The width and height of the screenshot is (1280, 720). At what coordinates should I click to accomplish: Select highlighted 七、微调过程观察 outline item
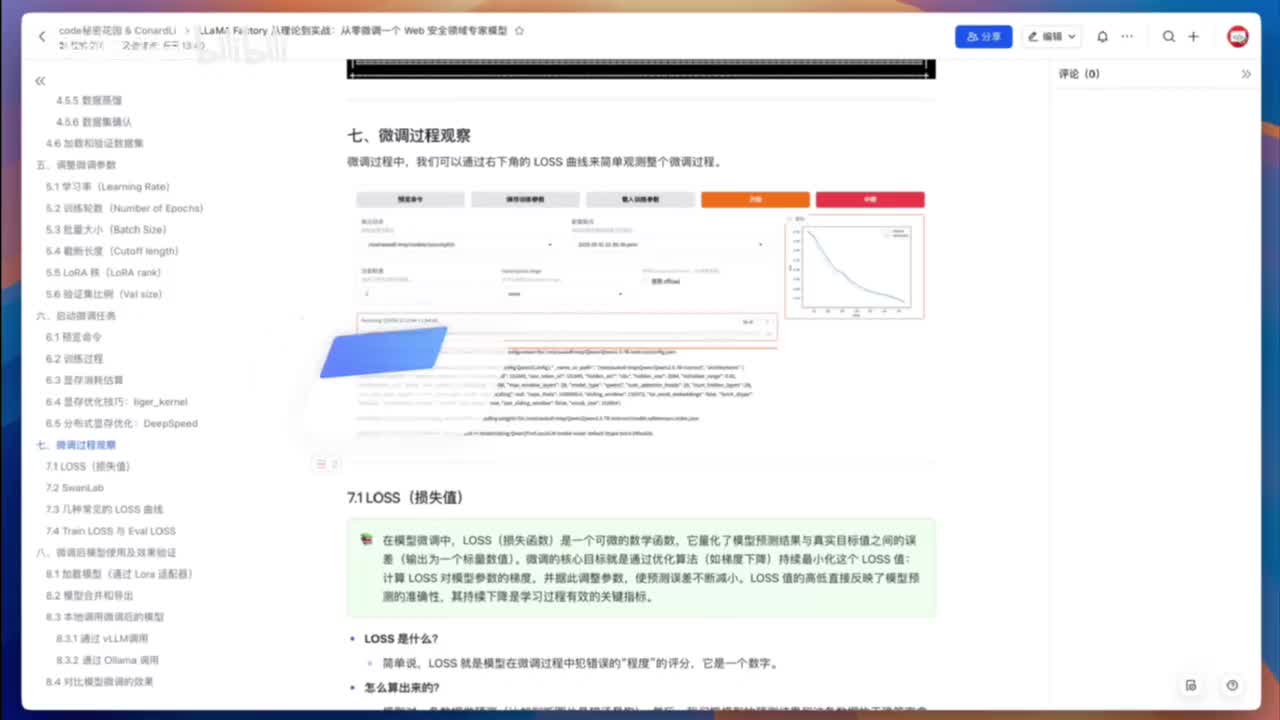76,445
